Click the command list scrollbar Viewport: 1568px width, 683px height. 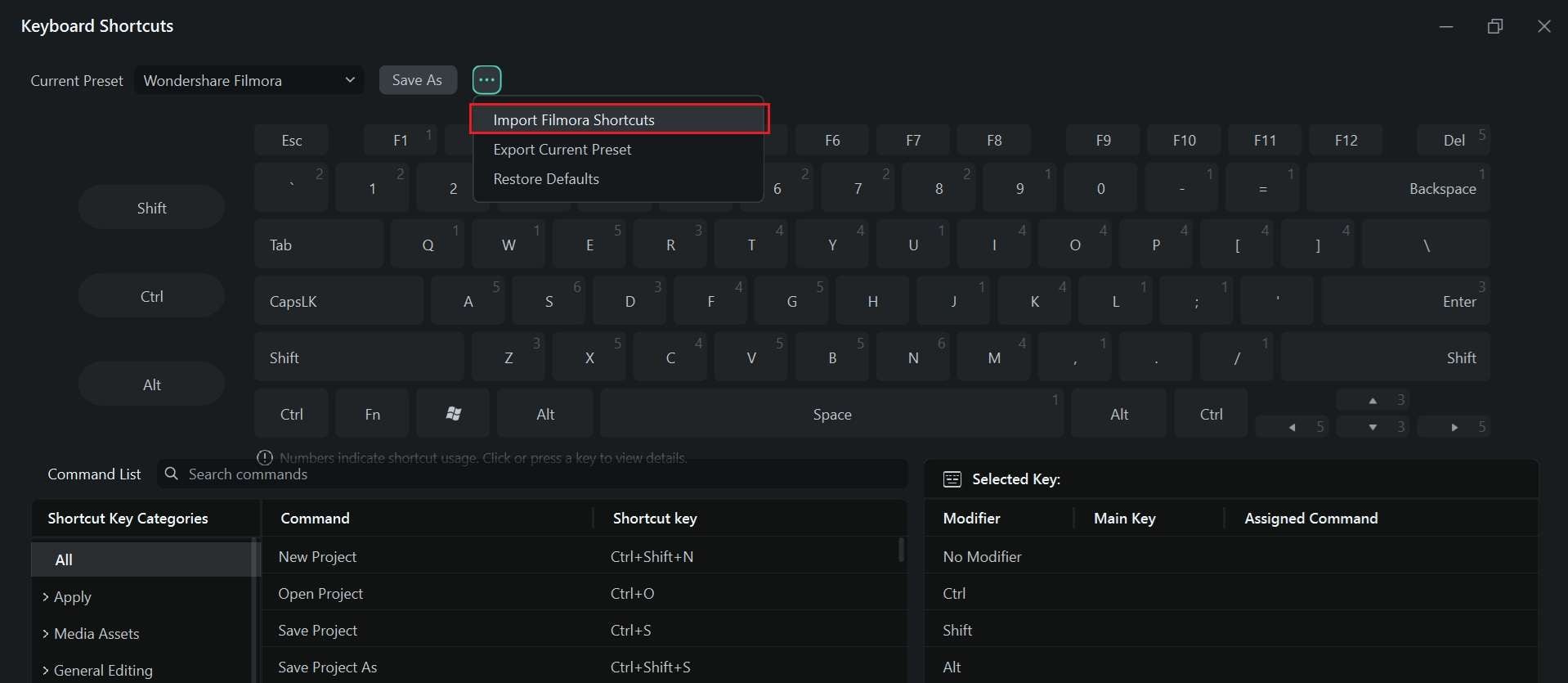coord(901,550)
